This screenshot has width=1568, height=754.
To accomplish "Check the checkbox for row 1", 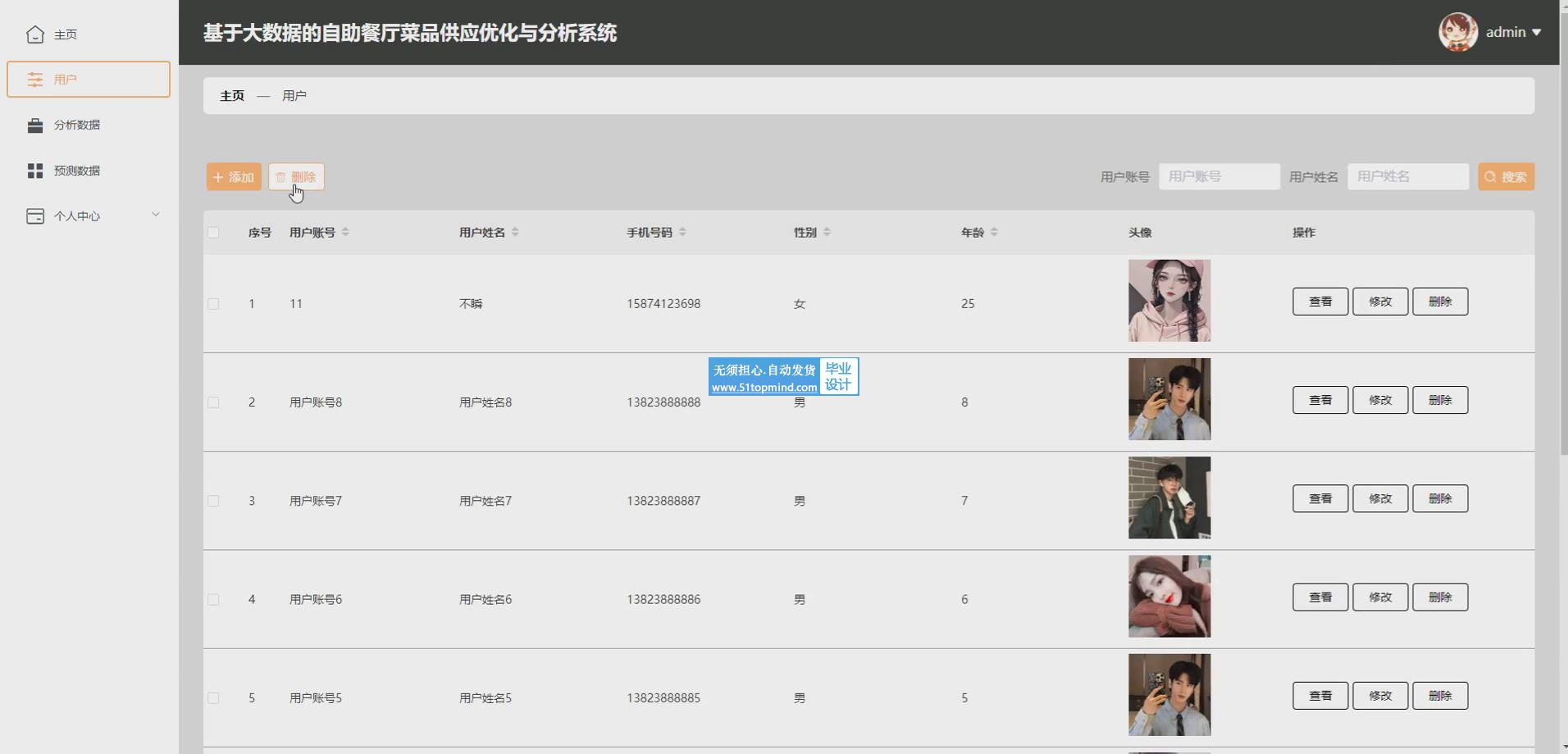I will pyautogui.click(x=213, y=304).
